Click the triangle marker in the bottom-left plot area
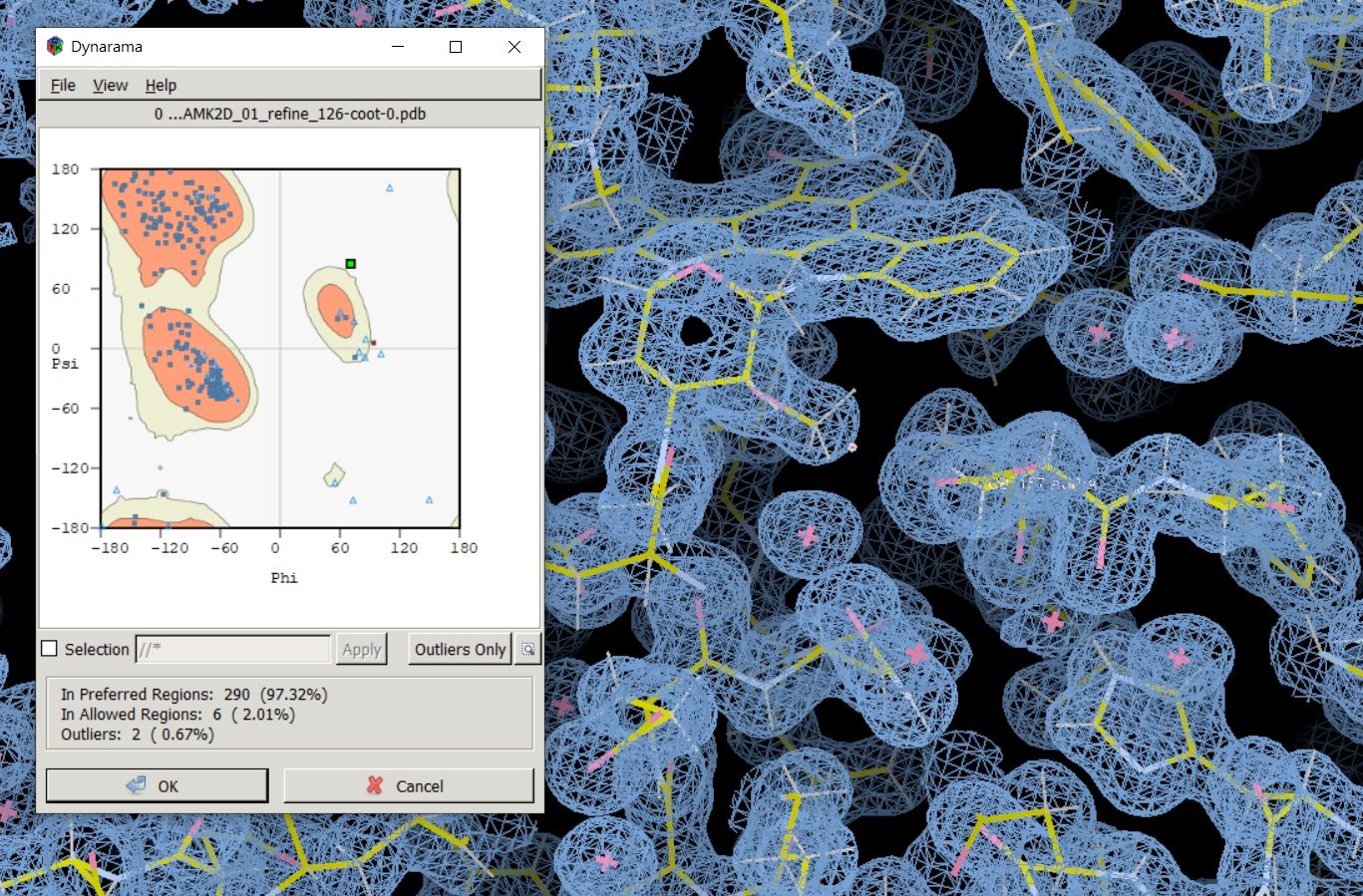 (117, 490)
